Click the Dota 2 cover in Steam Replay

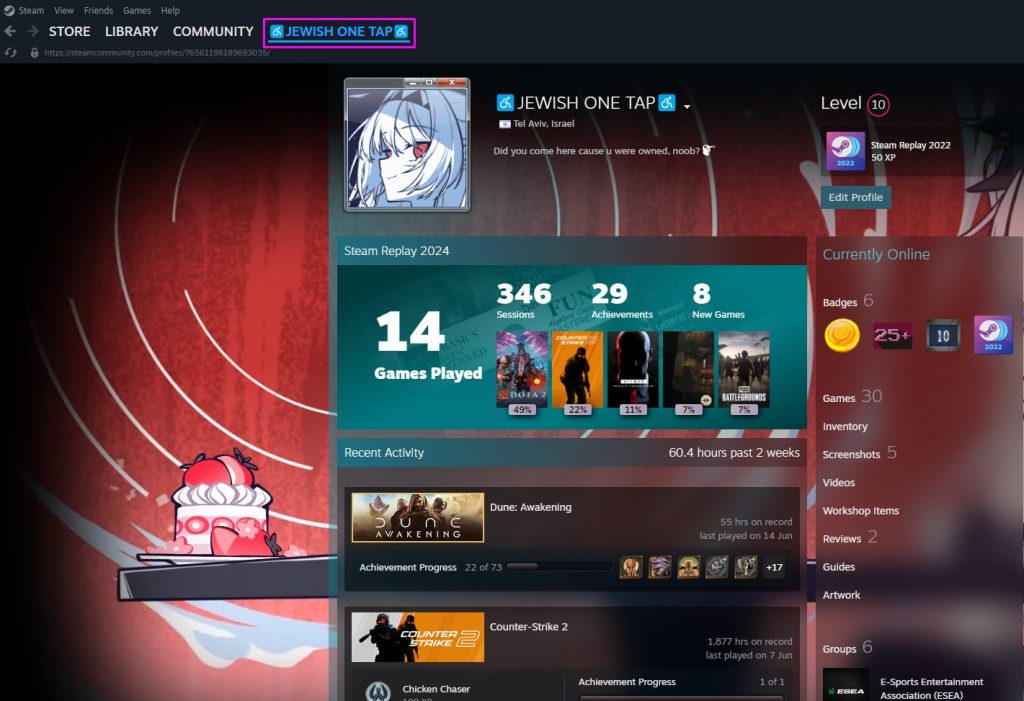pyautogui.click(x=521, y=370)
